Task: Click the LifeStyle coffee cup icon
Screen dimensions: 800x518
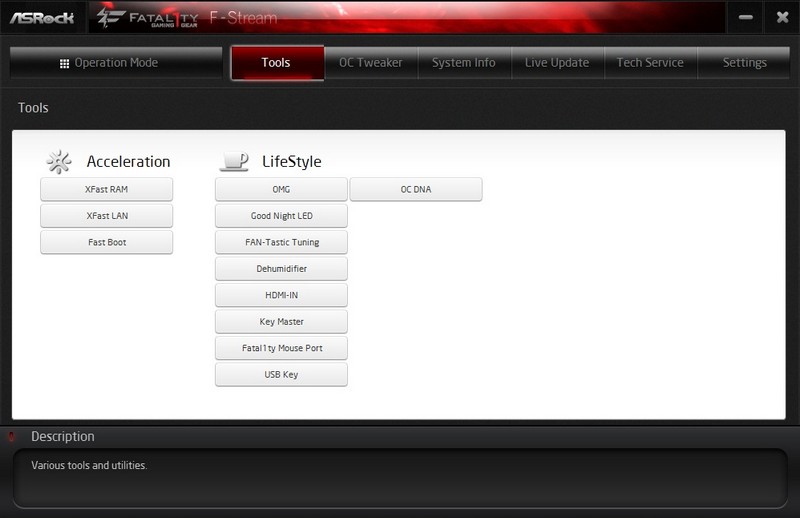Action: coord(234,162)
